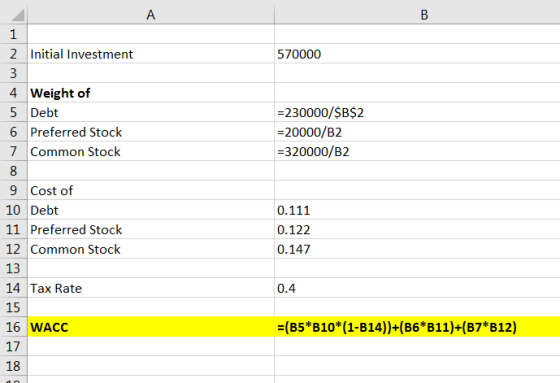This screenshot has width=560, height=383.
Task: Select the cell with value 0.147
Action: tap(417, 249)
